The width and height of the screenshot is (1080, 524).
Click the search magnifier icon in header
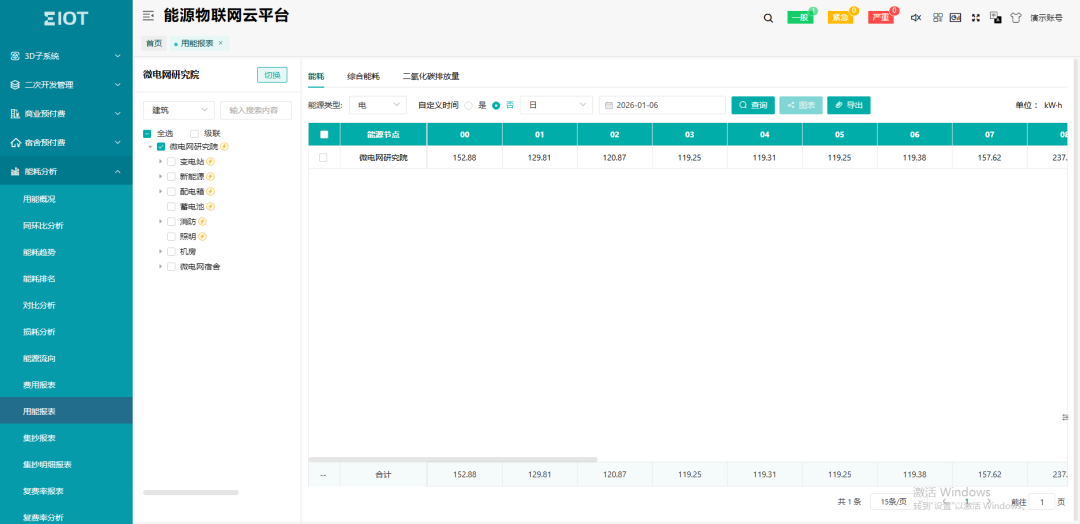tap(768, 18)
